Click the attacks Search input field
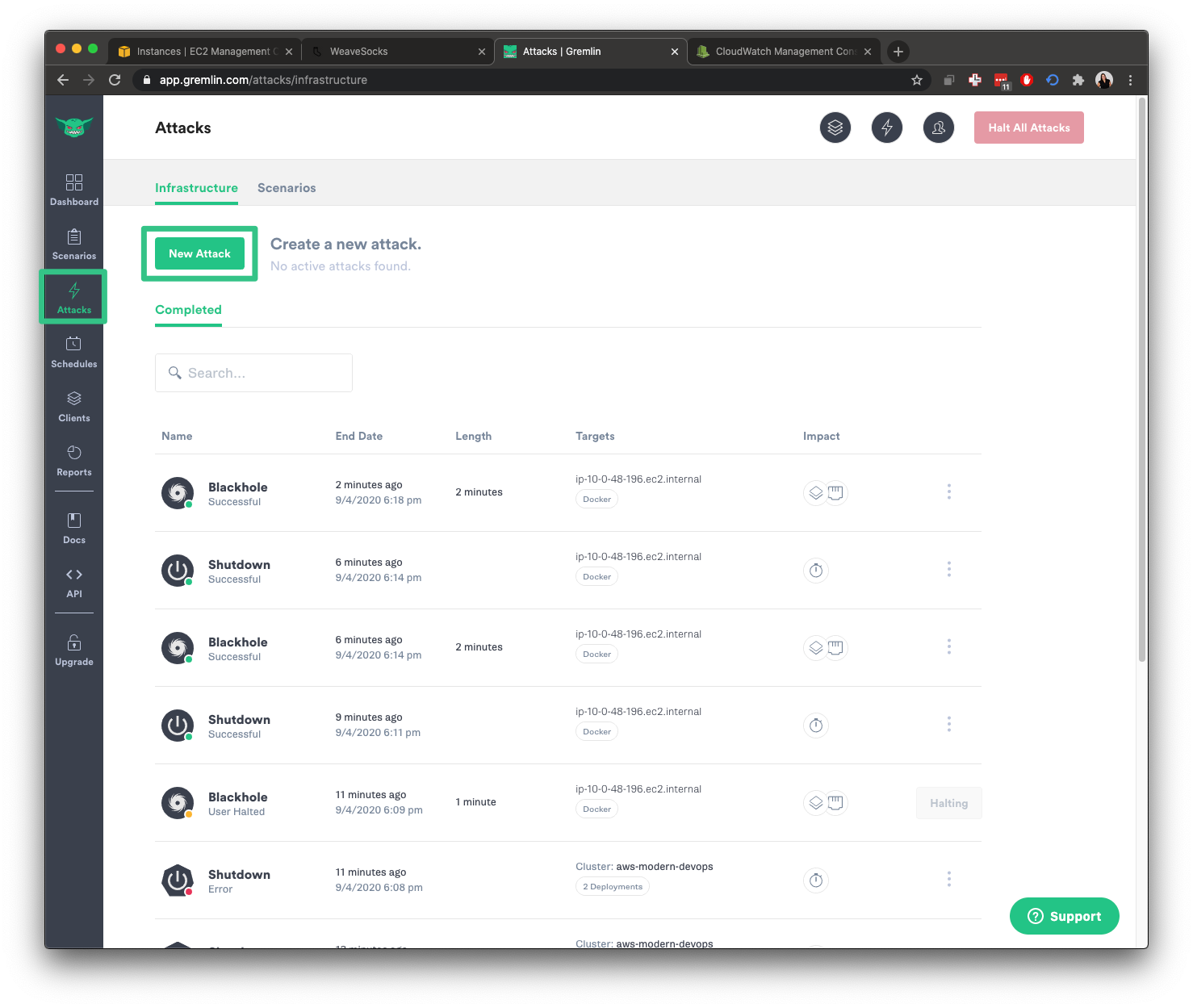The width and height of the screenshot is (1193, 1008). (253, 373)
